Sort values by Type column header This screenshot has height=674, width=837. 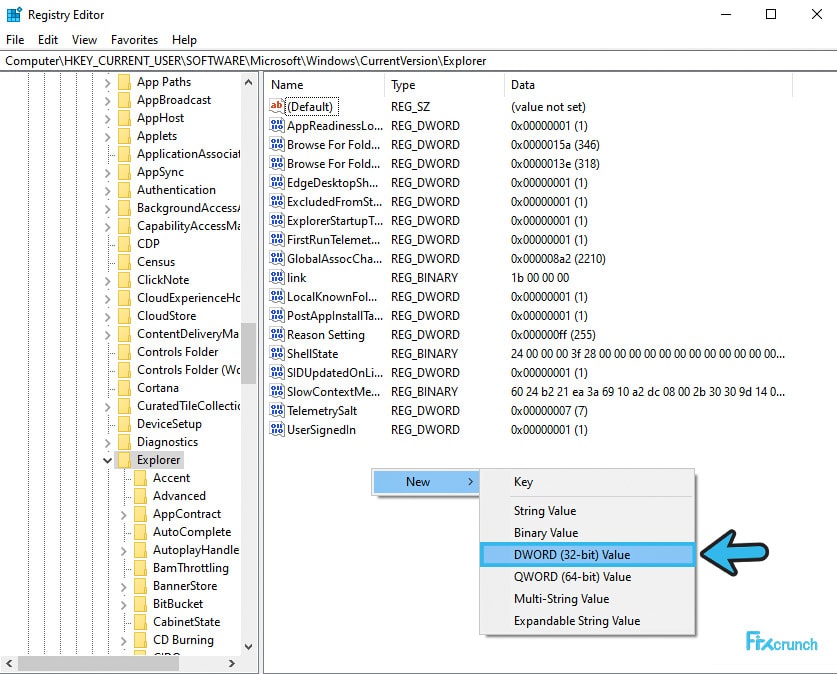point(444,85)
